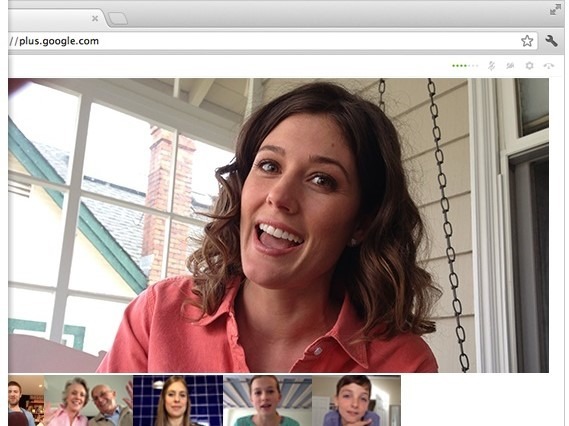Open the Chrome wrench menu
This screenshot has height=426, width=569.
[x=551, y=41]
